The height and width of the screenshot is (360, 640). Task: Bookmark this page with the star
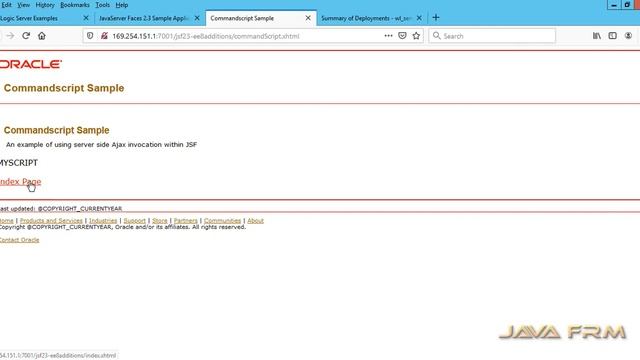[x=416, y=36]
